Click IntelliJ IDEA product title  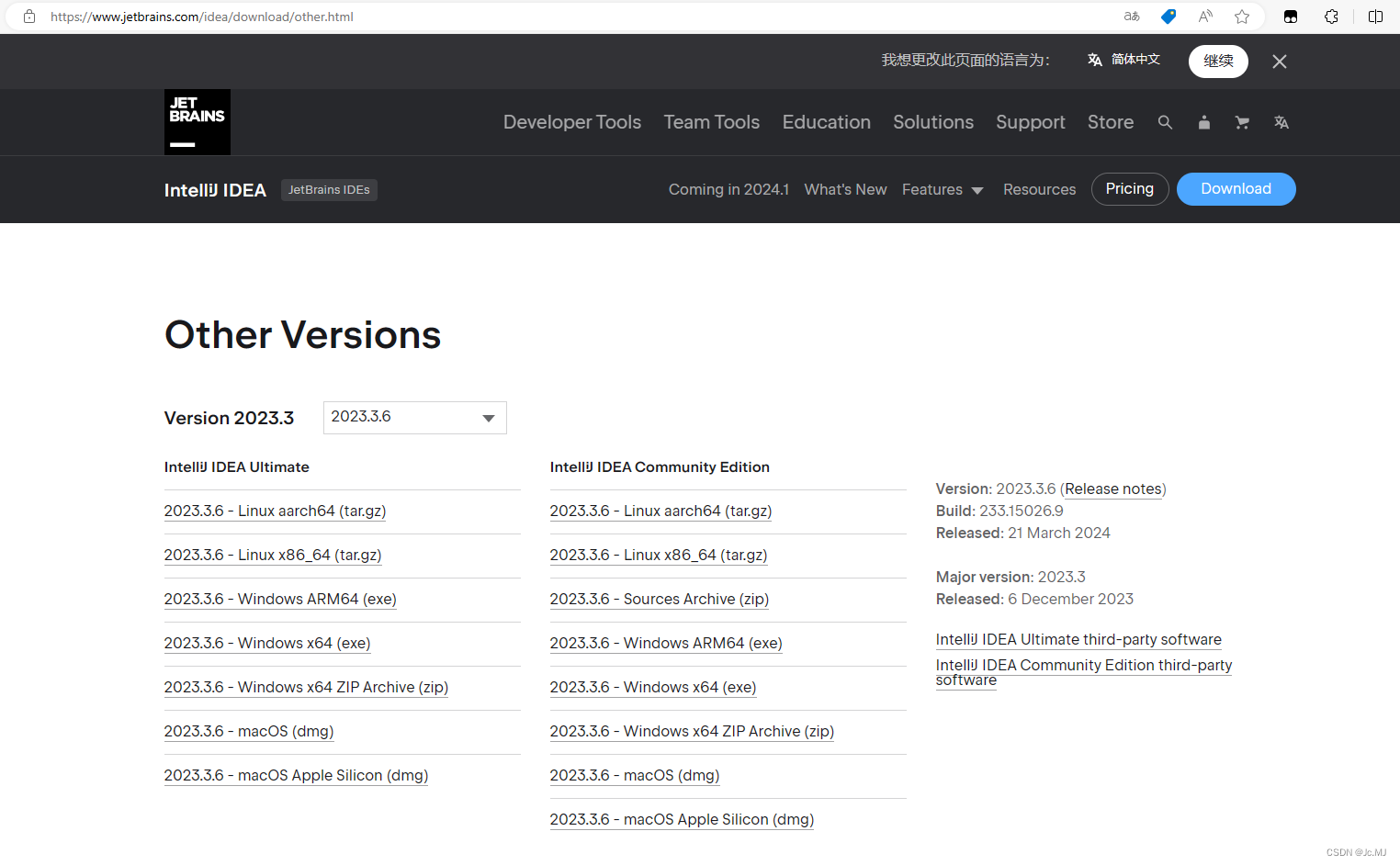click(215, 190)
